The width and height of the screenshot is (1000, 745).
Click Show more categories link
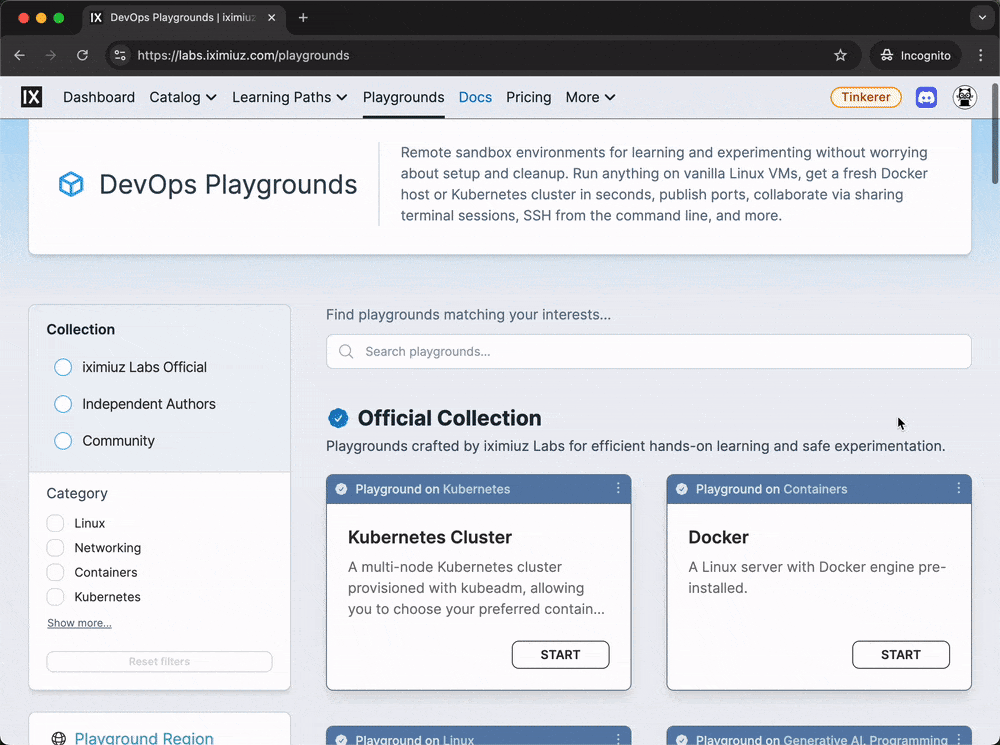tap(79, 623)
